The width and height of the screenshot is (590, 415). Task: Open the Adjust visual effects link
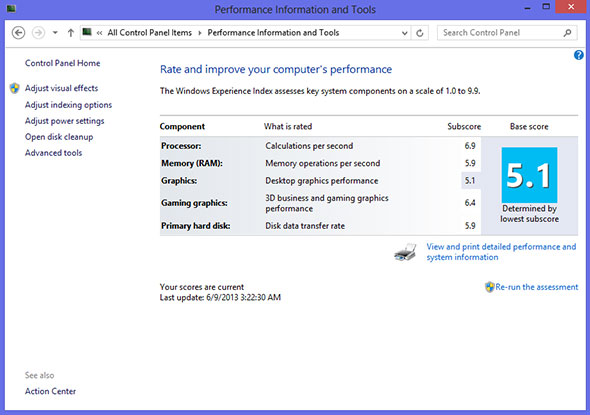61,88
